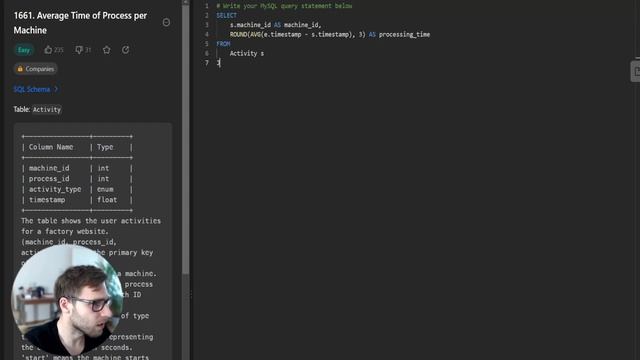The image size is (640, 360).
Task: Open the locked Companies tag
Action: 36,69
